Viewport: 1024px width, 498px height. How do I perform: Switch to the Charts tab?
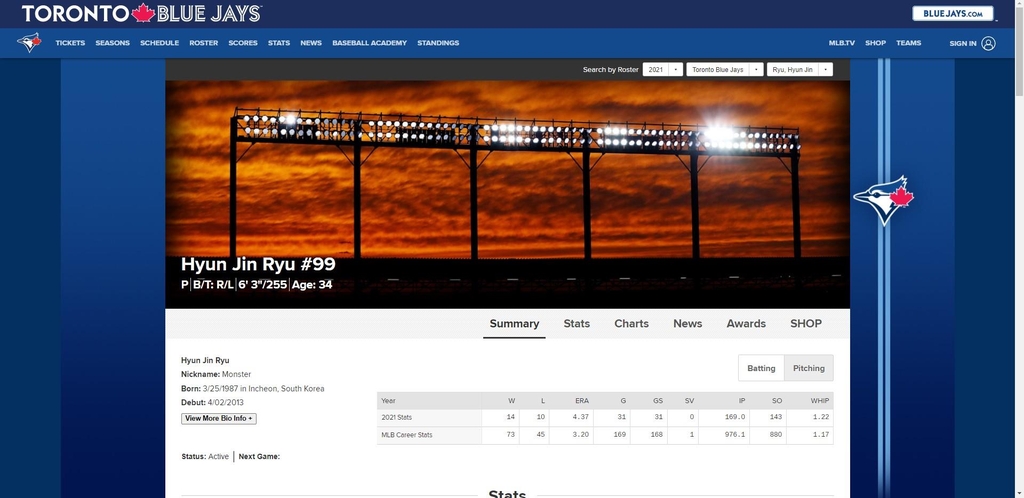tap(631, 323)
